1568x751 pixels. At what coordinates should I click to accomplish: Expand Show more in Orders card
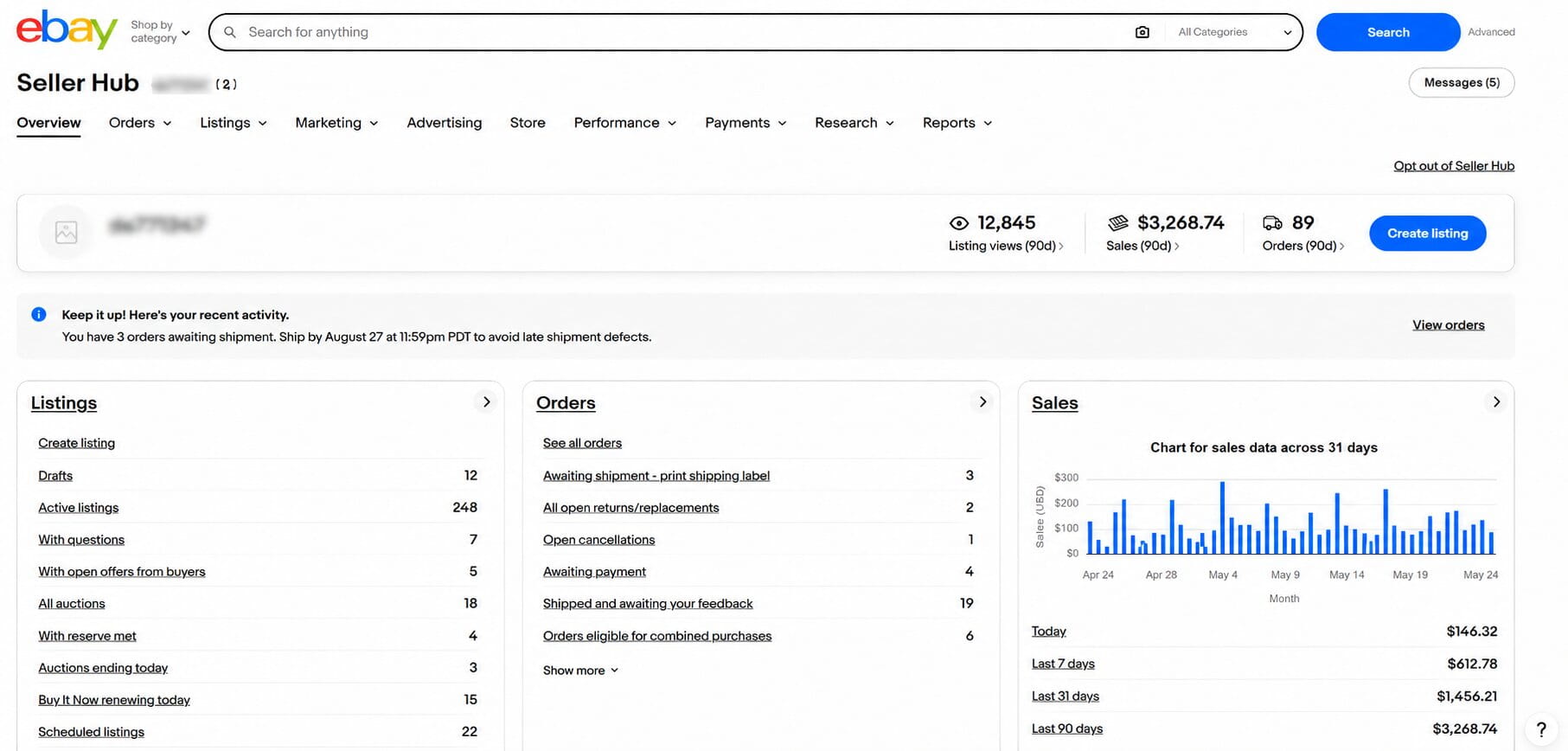[x=581, y=671]
